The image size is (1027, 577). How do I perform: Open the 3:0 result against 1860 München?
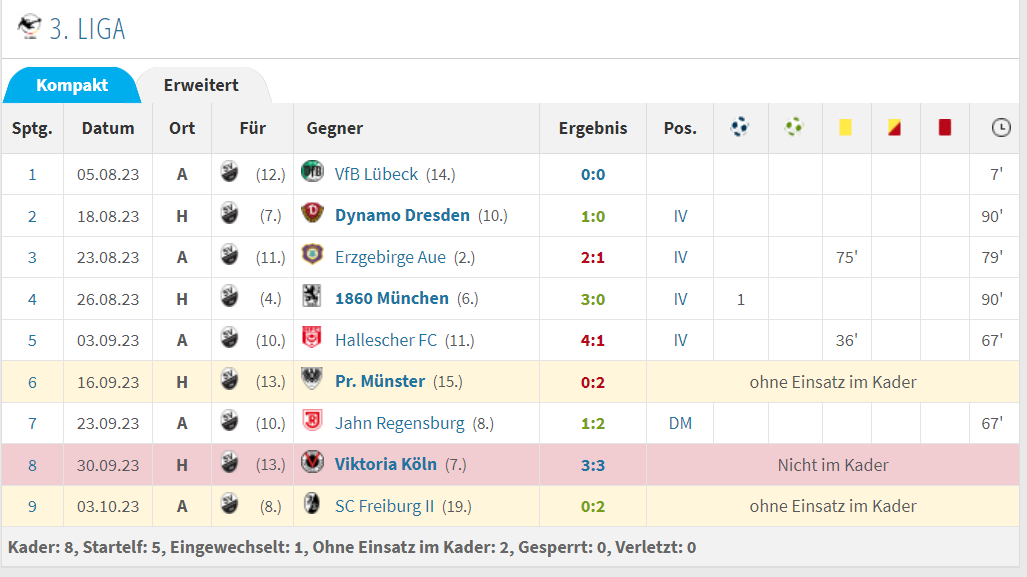(x=593, y=299)
